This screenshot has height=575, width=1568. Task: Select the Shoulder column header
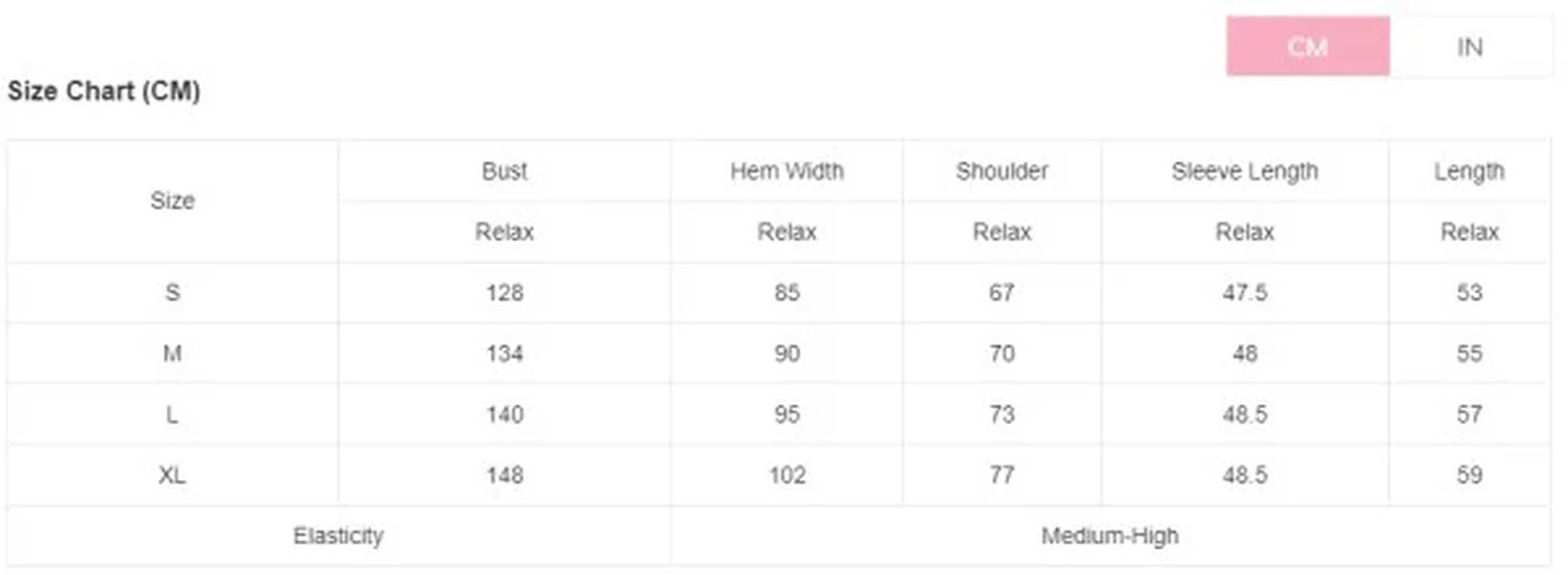click(x=1002, y=171)
